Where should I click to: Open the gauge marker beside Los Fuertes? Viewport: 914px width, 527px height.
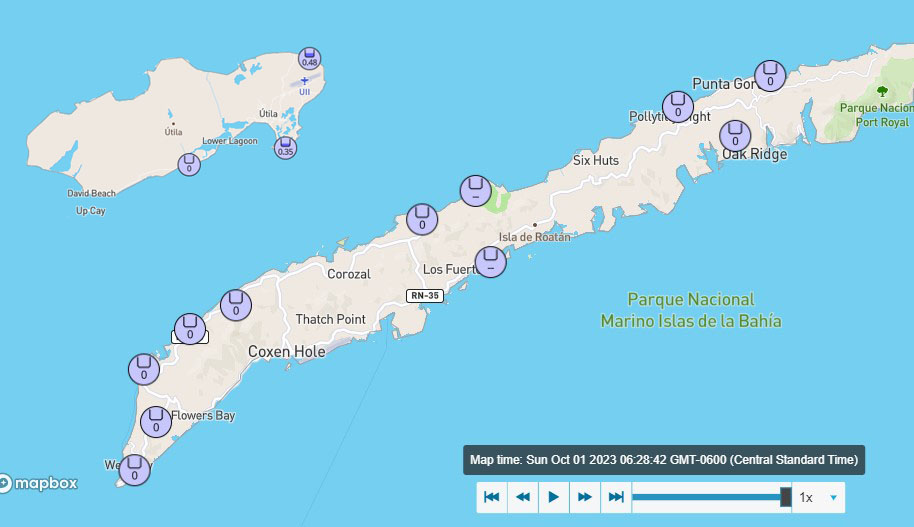(x=490, y=262)
